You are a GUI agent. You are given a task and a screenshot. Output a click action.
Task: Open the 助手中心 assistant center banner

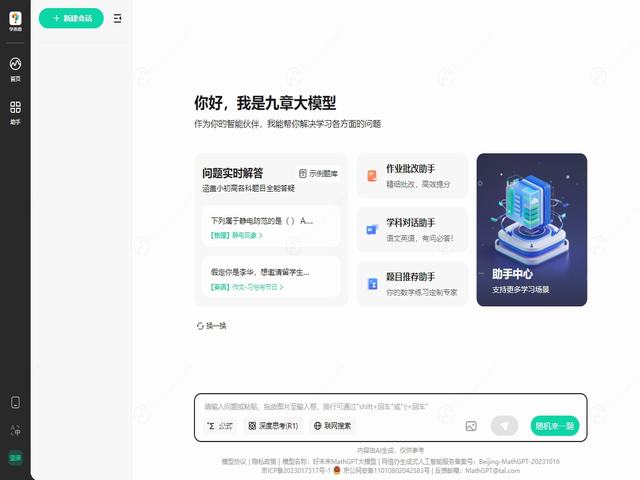(x=532, y=230)
